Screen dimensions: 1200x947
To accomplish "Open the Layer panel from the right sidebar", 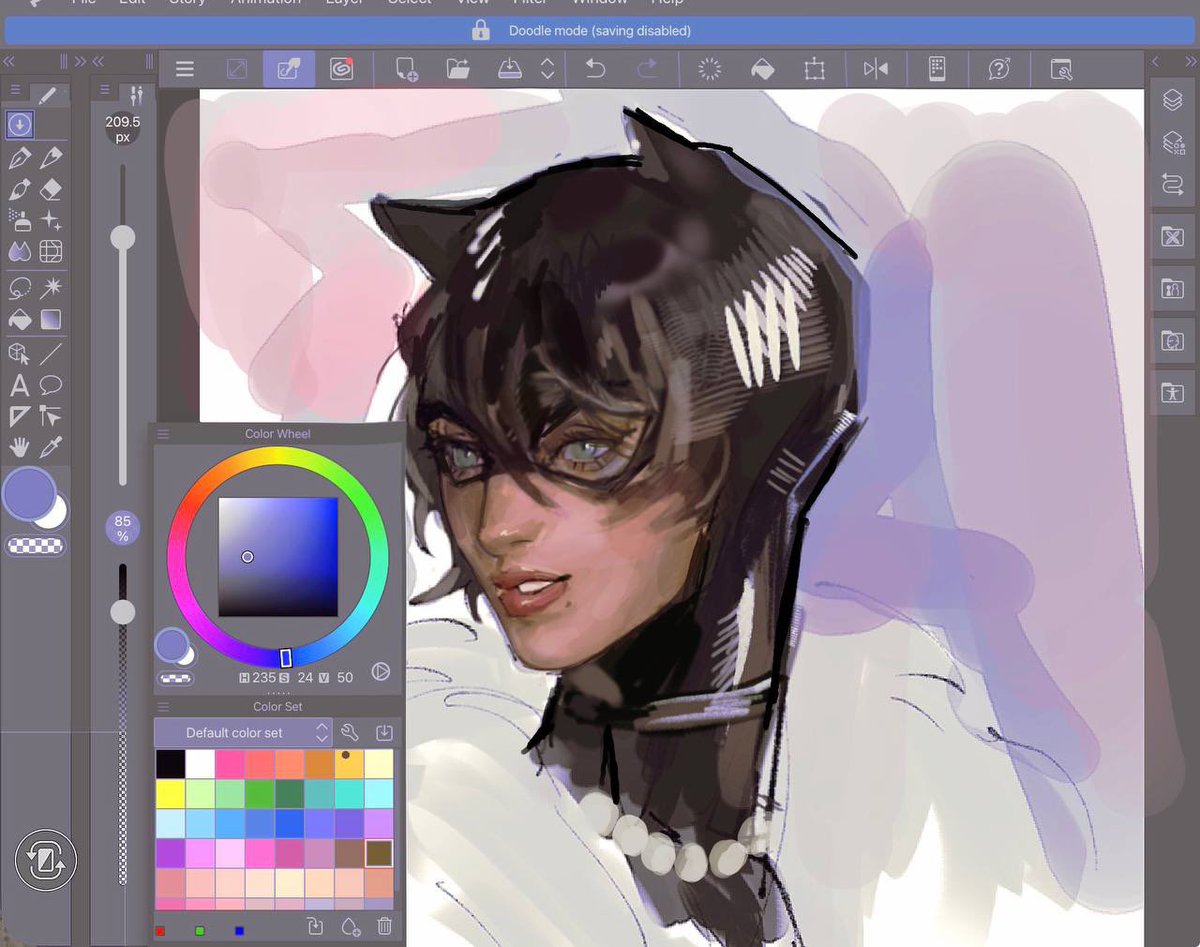I will coord(1172,98).
